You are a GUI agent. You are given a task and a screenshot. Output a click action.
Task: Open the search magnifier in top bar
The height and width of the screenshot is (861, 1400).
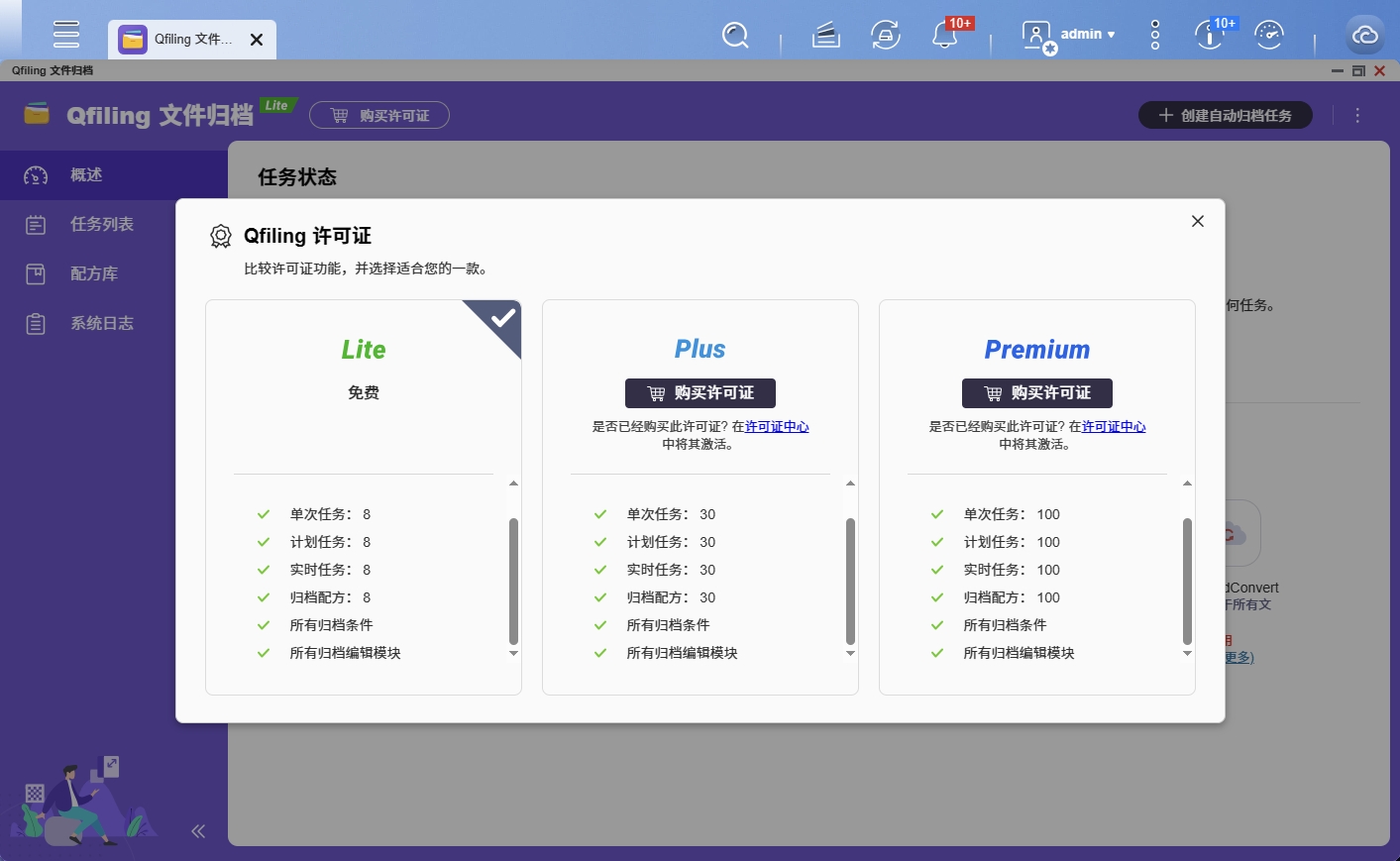point(735,36)
